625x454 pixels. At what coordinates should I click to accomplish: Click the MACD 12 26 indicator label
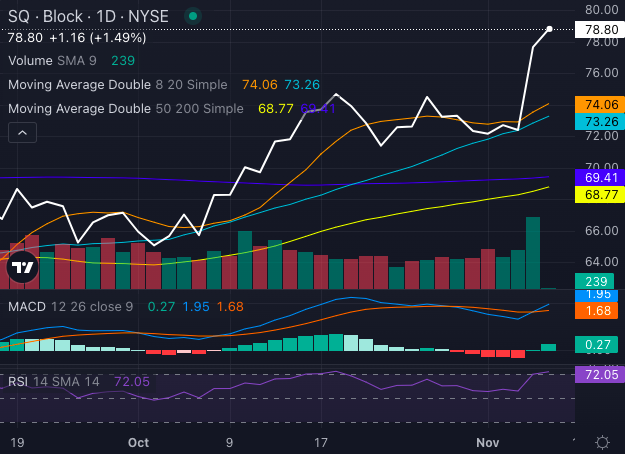70,306
